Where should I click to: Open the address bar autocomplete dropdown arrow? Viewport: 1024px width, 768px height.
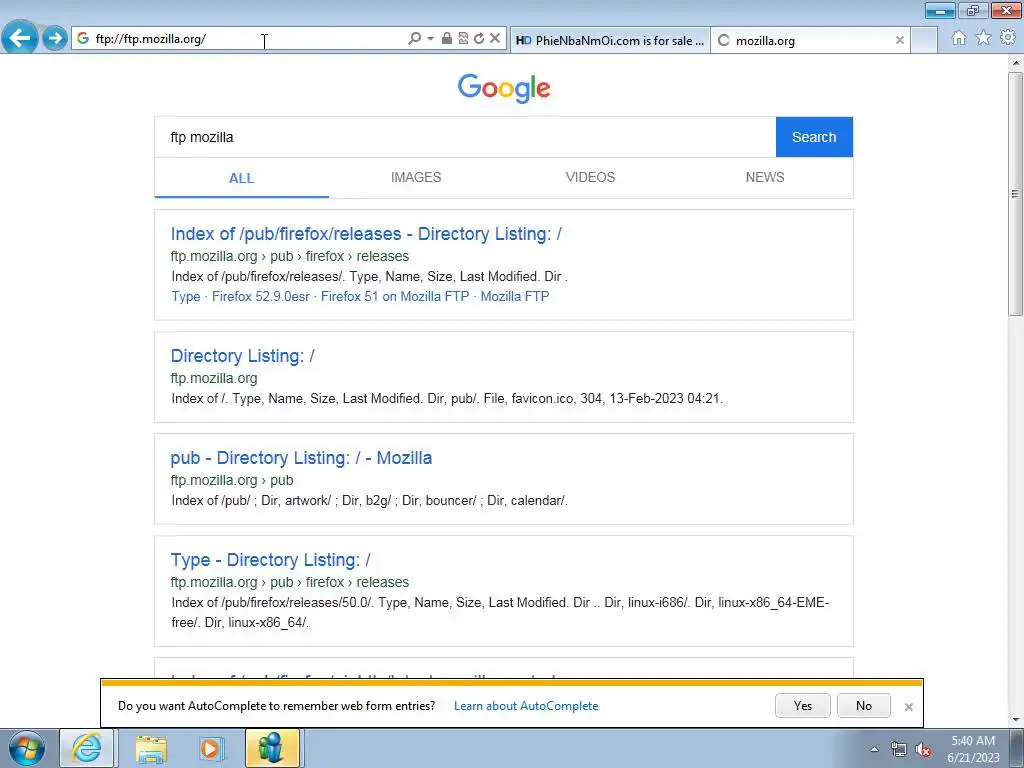(x=430, y=39)
